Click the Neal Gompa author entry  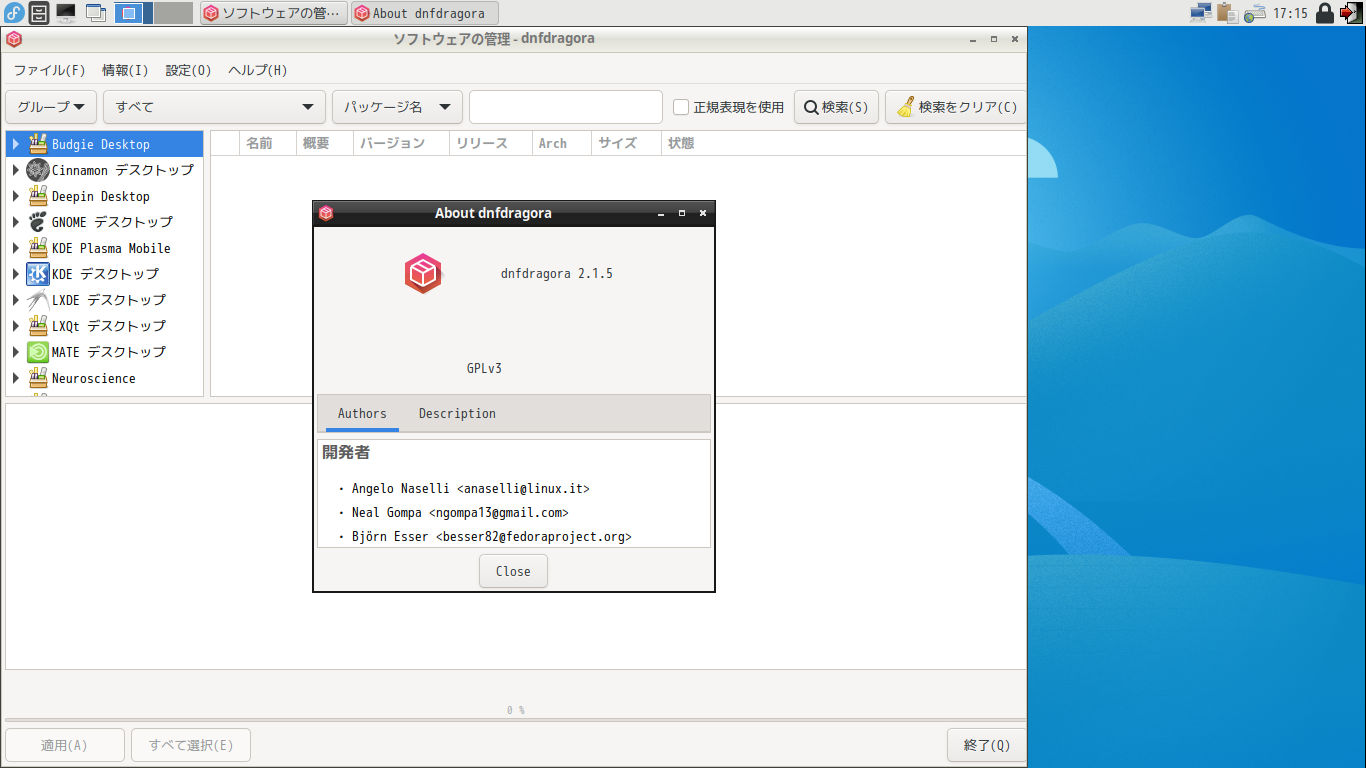[460, 513]
